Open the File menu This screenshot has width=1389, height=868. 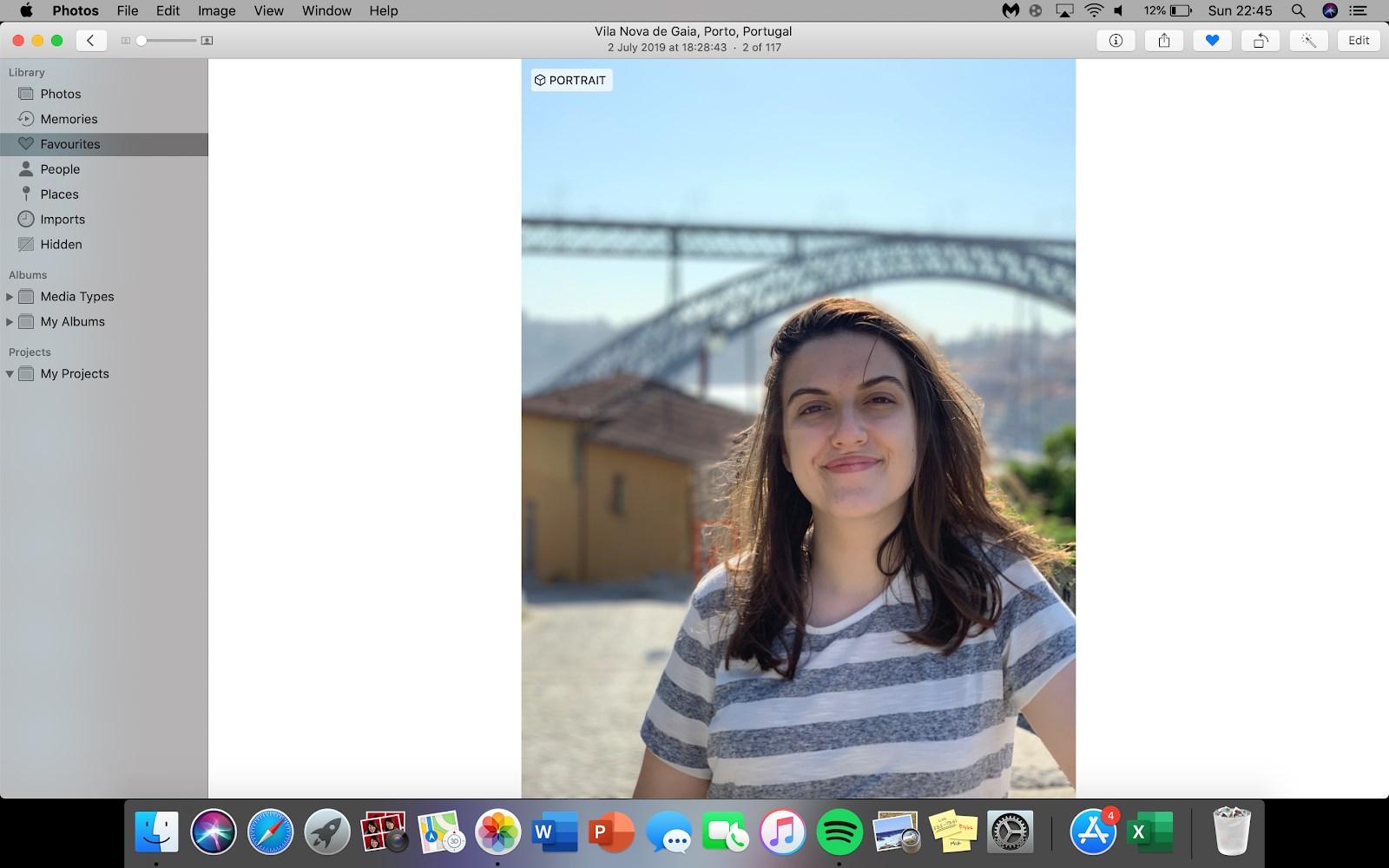128,10
